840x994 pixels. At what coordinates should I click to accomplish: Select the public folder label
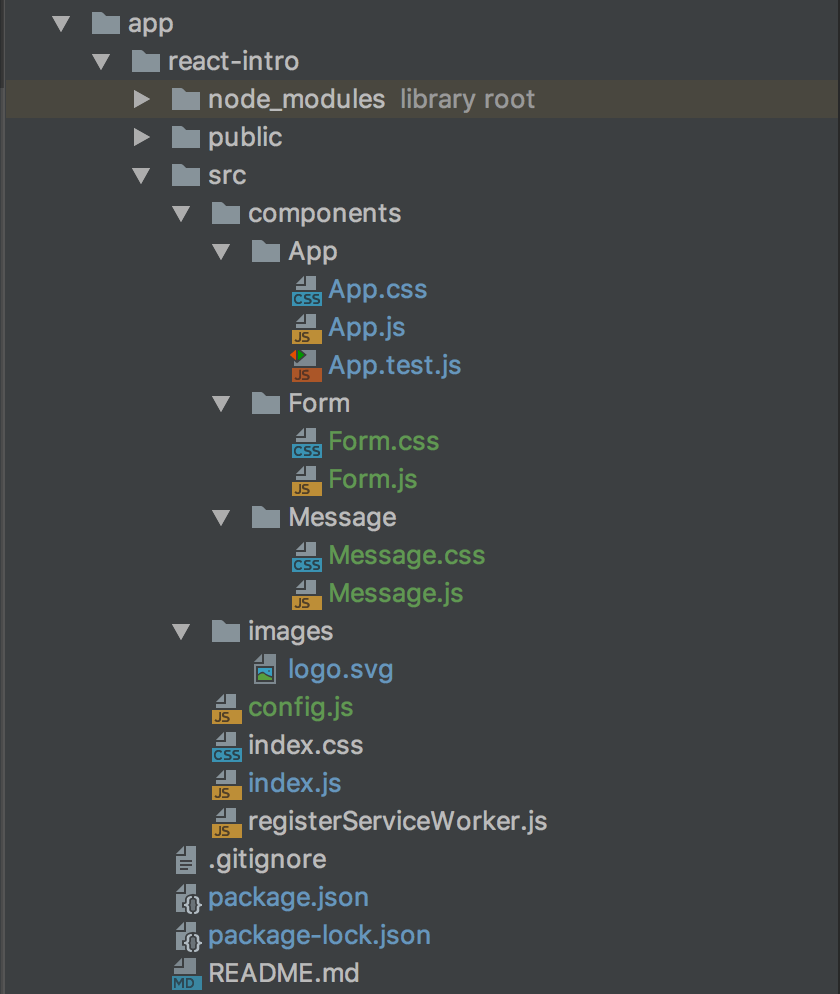pyautogui.click(x=245, y=138)
